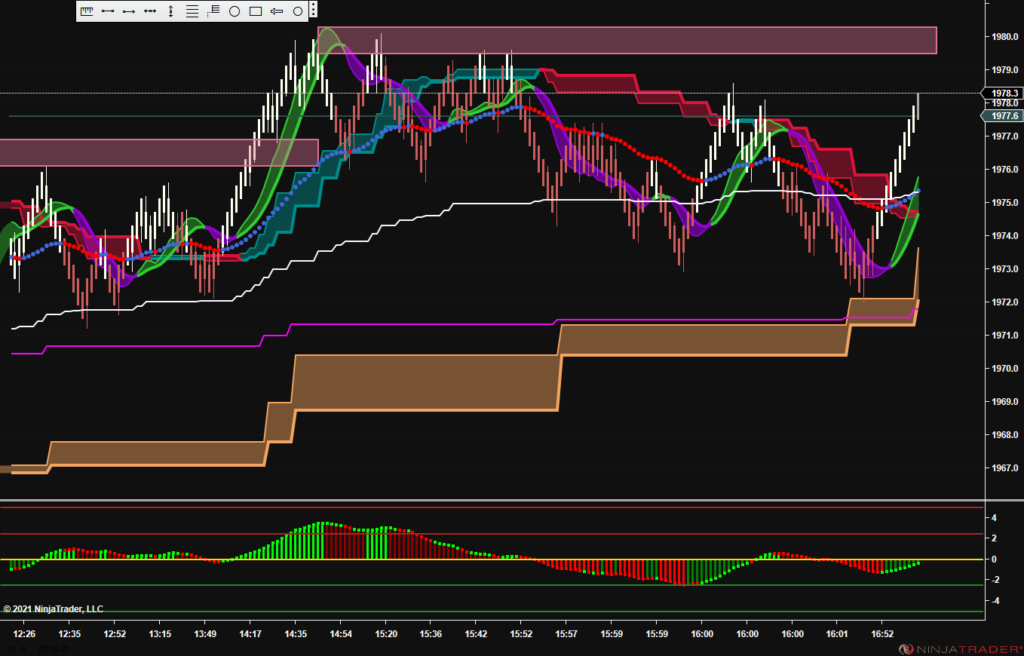The height and width of the screenshot is (656, 1024).
Task: Click the 1978.3 current price marker
Action: click(x=1003, y=93)
